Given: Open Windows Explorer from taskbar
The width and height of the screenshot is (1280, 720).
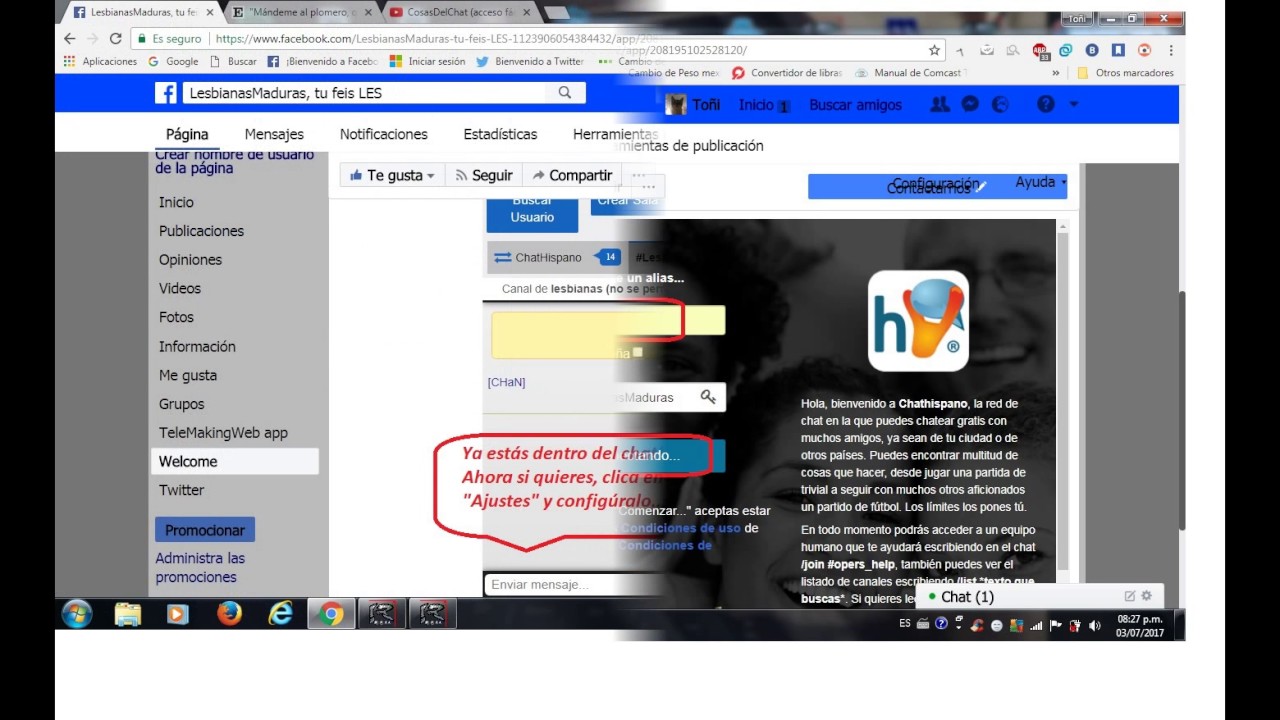Looking at the screenshot, I should [128, 613].
